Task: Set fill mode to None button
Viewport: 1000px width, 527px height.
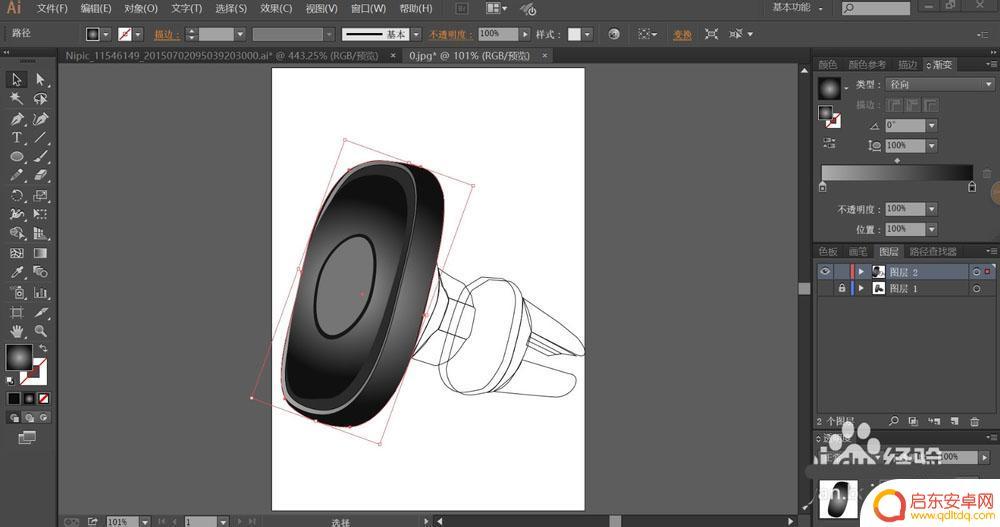Action: [x=43, y=398]
